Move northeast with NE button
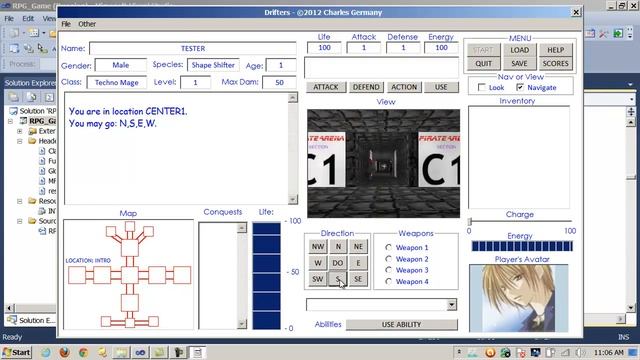This screenshot has height=360, width=640. pos(358,246)
